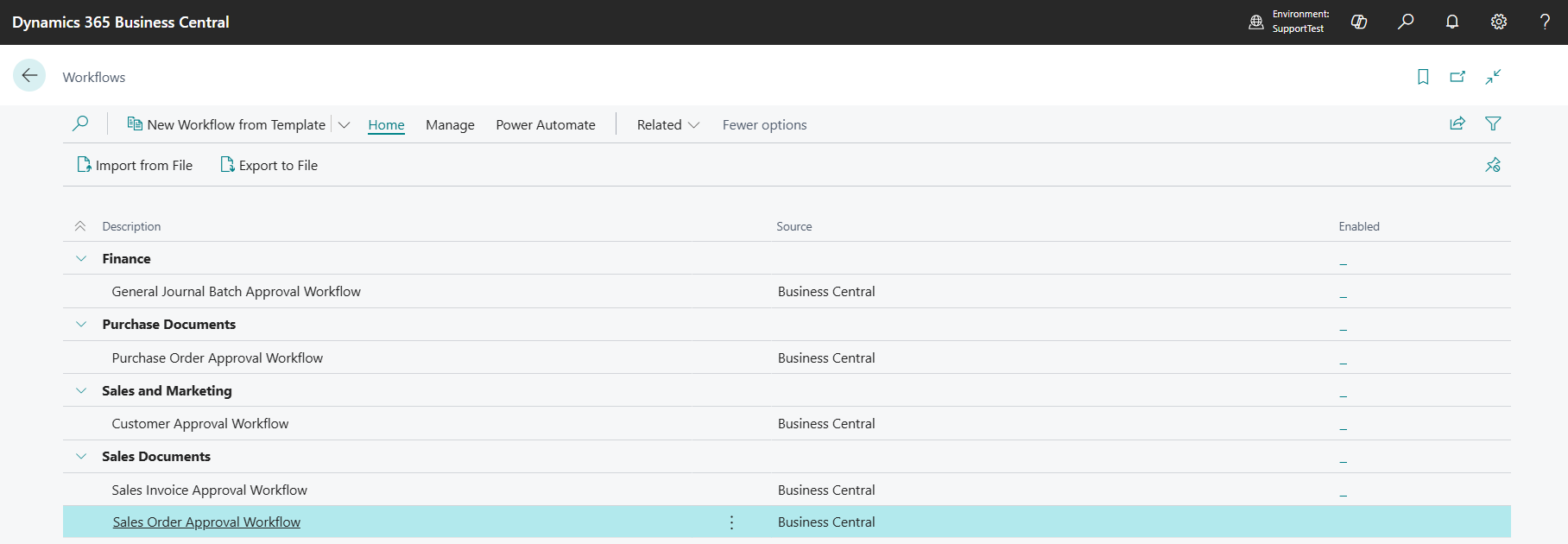Open the settings gear menu
The width and height of the screenshot is (1568, 544).
tap(1499, 22)
